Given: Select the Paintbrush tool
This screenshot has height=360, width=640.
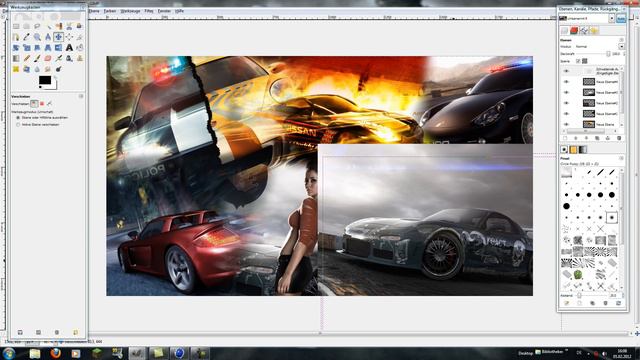Looking at the screenshot, I should click(x=37, y=58).
